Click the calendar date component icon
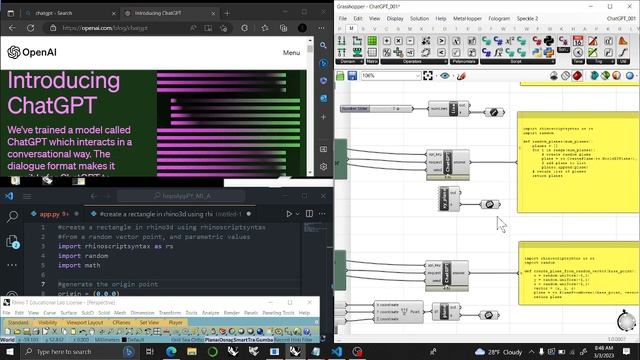The image size is (640, 360). 578,41
